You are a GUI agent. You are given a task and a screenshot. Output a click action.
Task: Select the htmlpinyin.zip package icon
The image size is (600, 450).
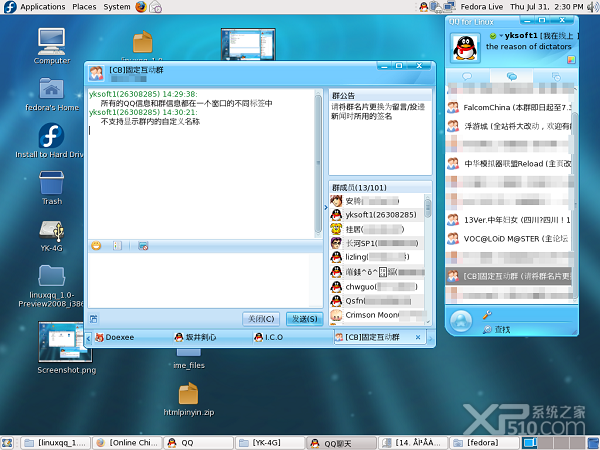click(x=189, y=399)
